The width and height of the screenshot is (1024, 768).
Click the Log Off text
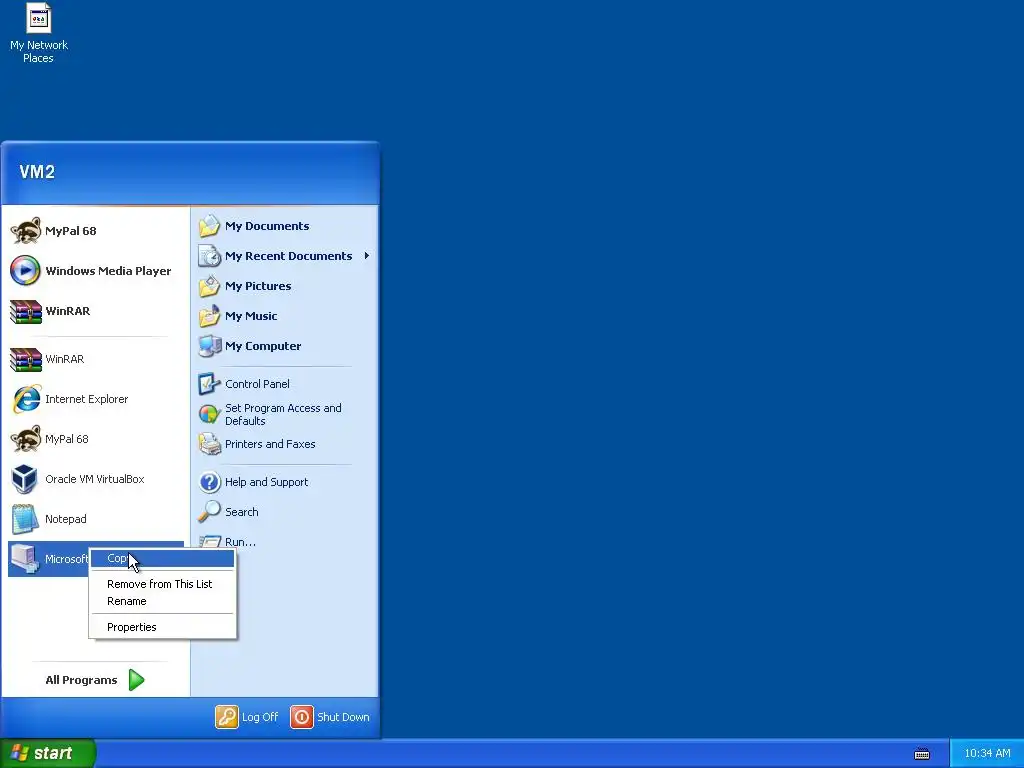point(260,717)
